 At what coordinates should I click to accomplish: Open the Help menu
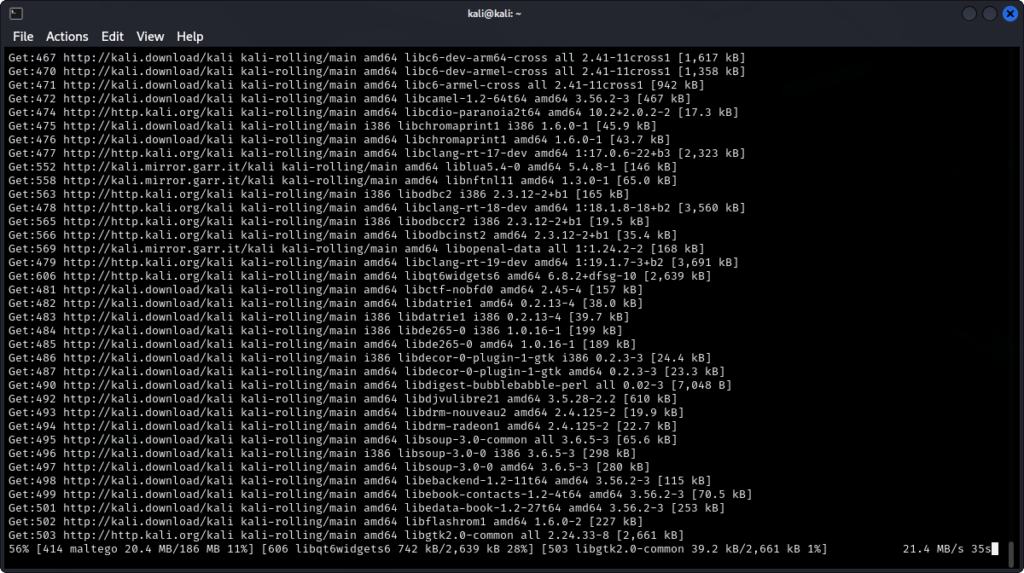tap(190, 36)
